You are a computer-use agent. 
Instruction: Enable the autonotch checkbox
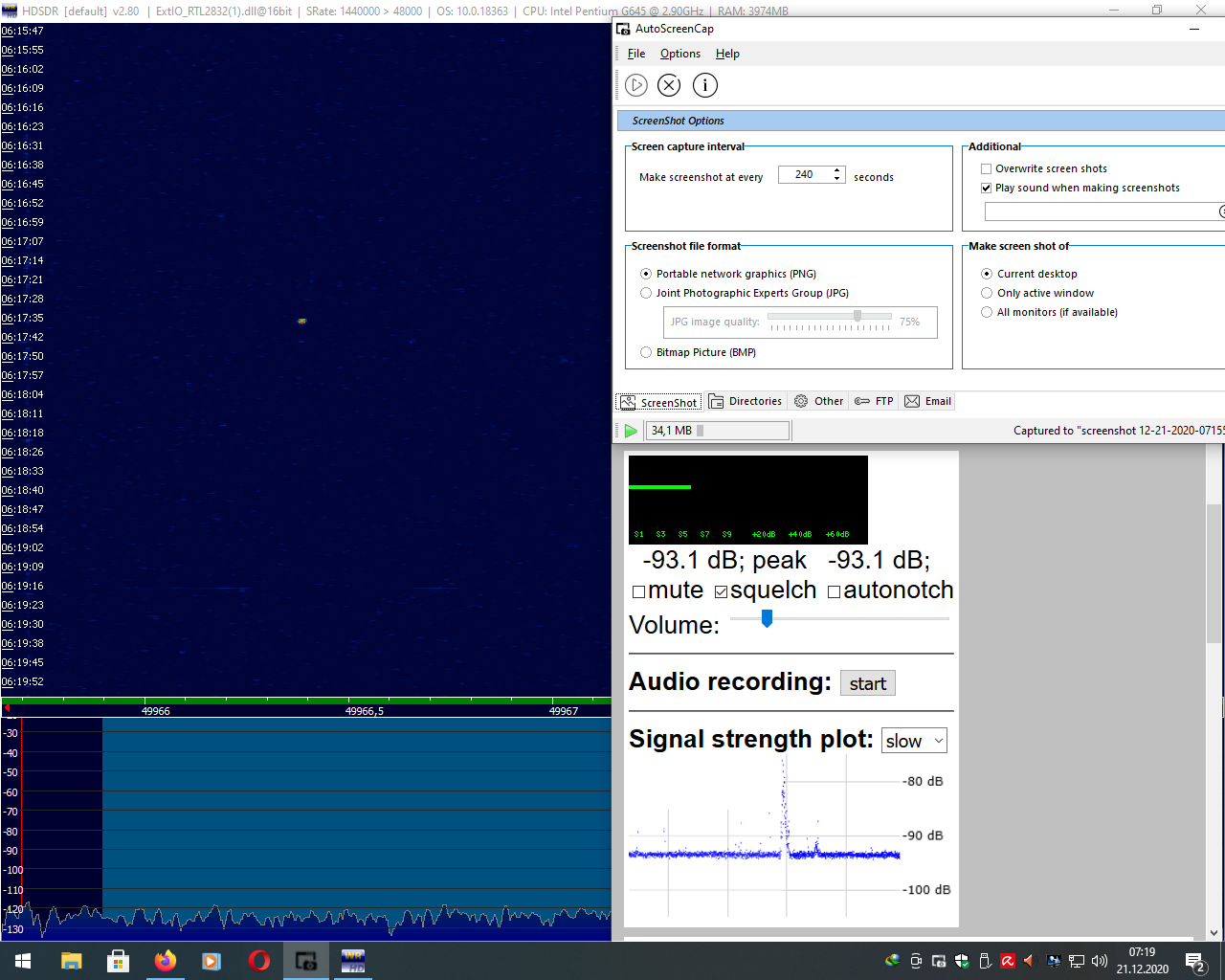(x=834, y=592)
